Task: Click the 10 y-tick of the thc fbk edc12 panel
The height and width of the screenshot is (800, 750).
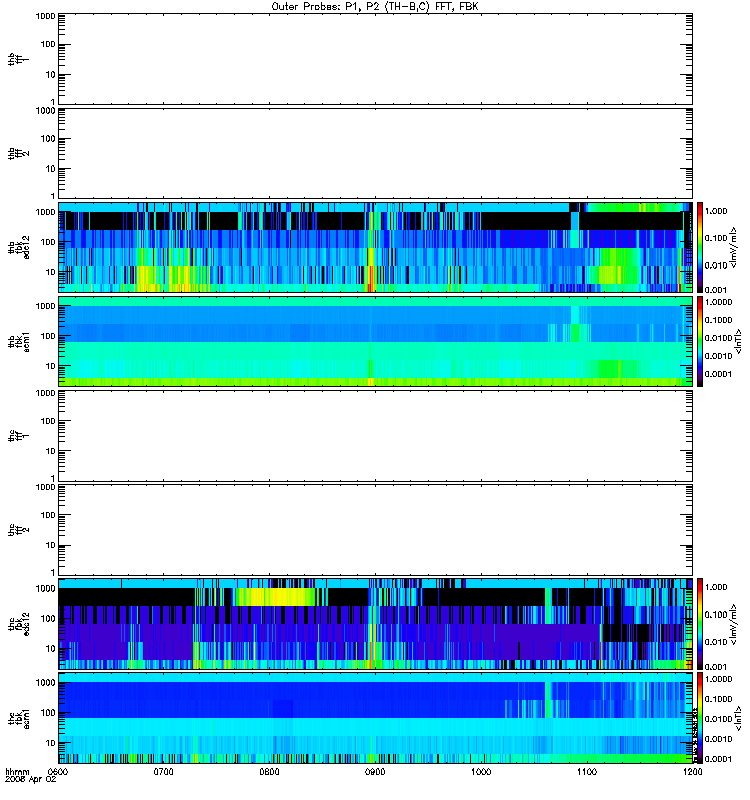Action: [x=51, y=649]
